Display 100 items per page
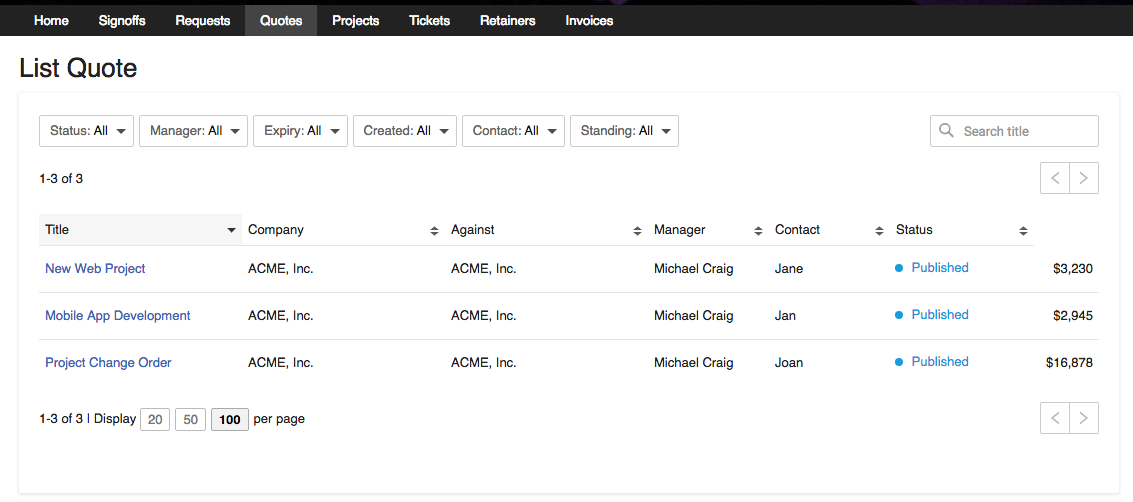The height and width of the screenshot is (502, 1133). (x=230, y=419)
